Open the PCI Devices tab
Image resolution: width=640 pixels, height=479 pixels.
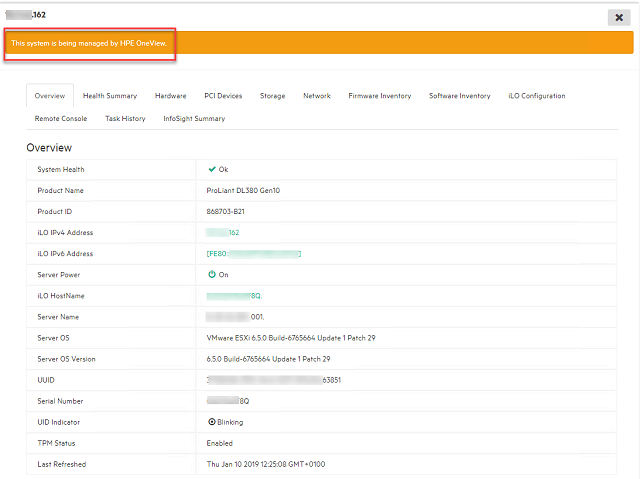pyautogui.click(x=223, y=96)
